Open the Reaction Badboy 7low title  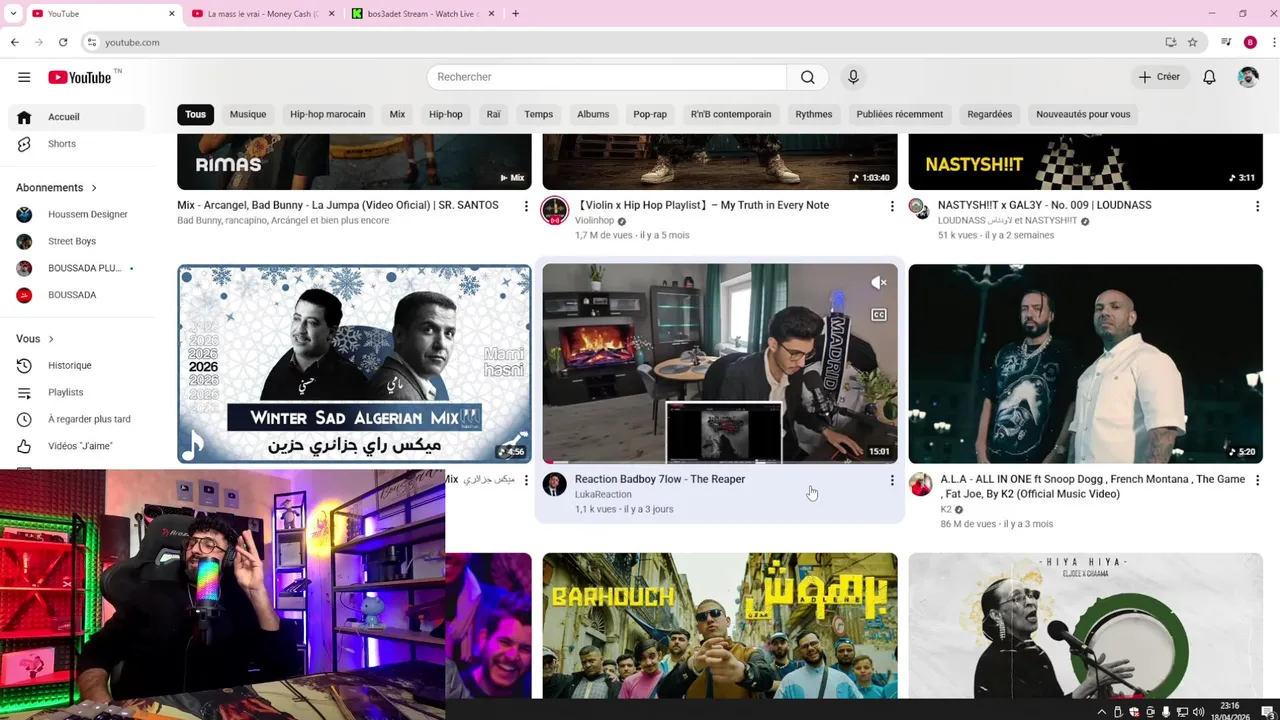coord(660,480)
